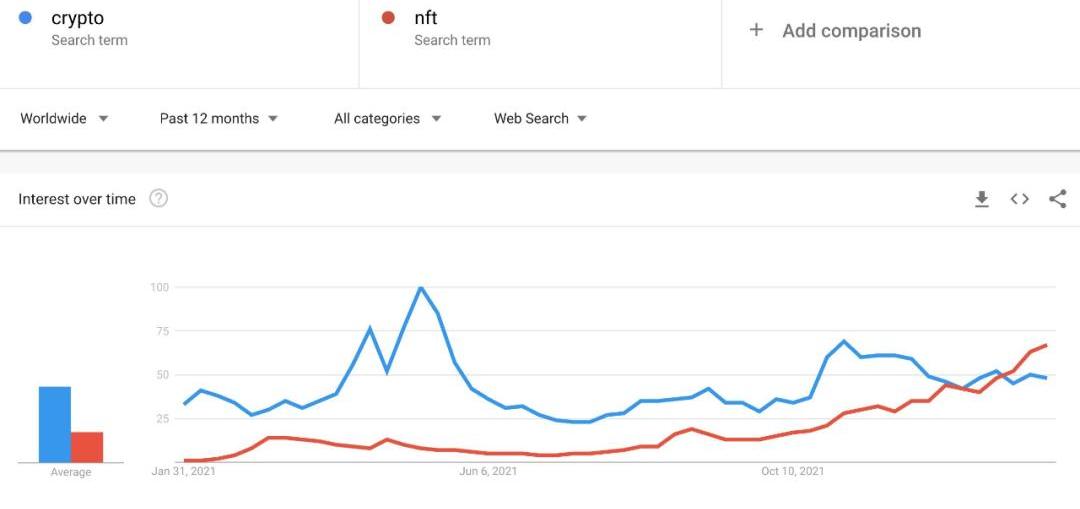1080x509 pixels.
Task: Select the Oct 10, 2021 axis label
Action: pos(792,471)
